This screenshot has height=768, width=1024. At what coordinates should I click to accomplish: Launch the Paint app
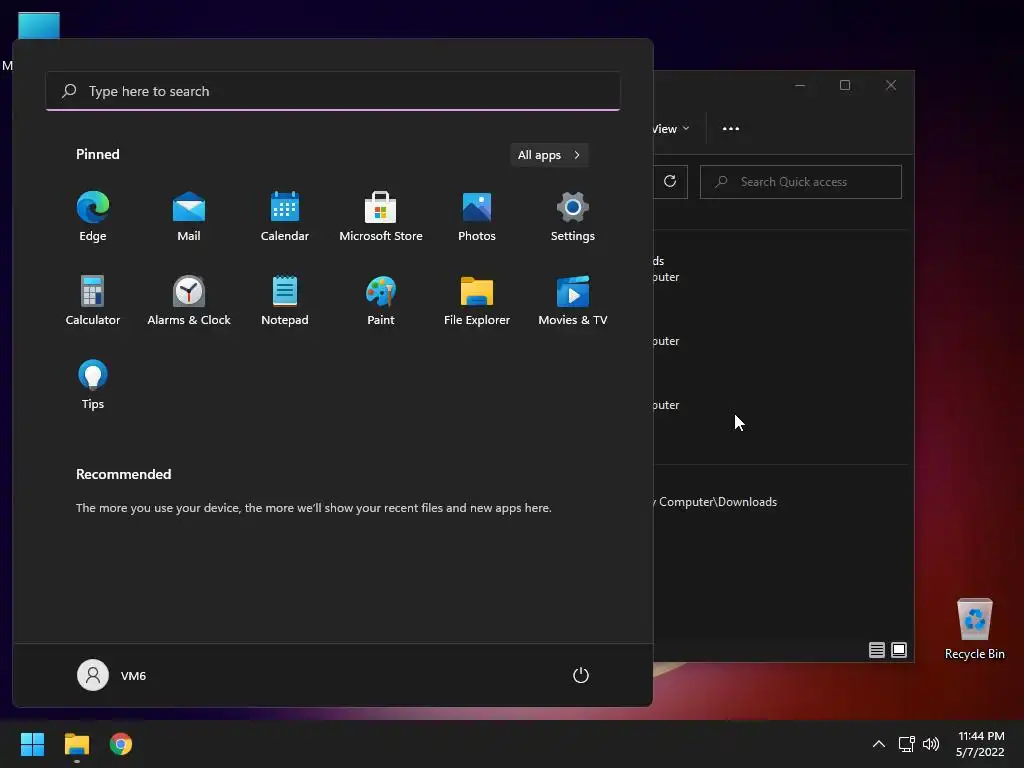point(381,301)
